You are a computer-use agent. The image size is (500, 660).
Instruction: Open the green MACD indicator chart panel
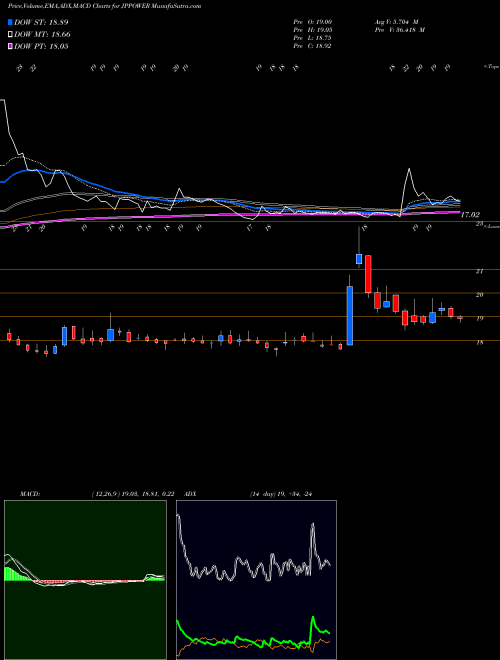point(85,580)
